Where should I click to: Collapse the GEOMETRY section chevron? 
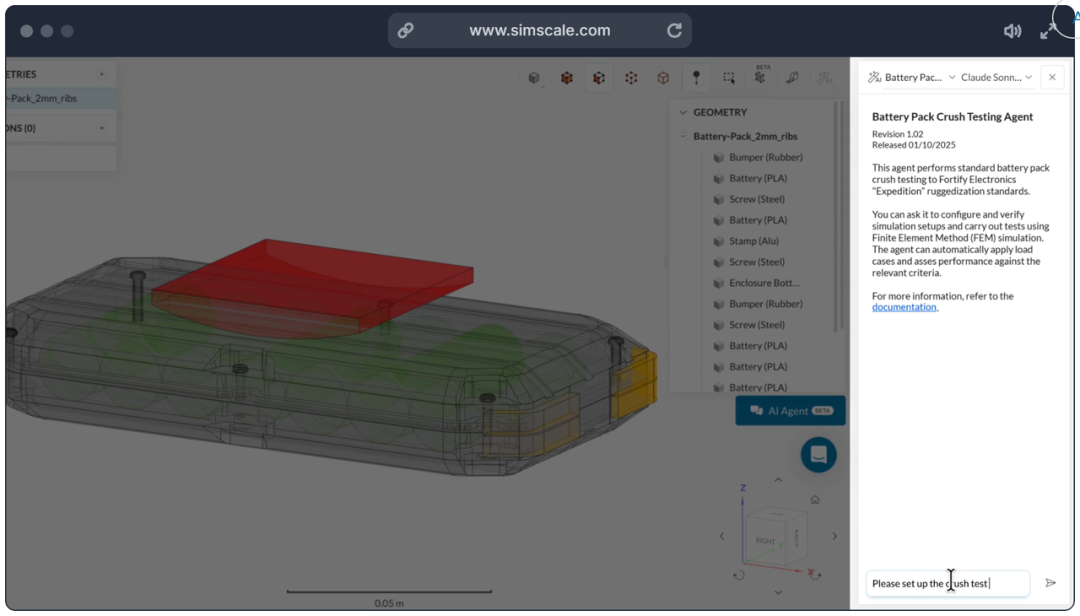[683, 112]
